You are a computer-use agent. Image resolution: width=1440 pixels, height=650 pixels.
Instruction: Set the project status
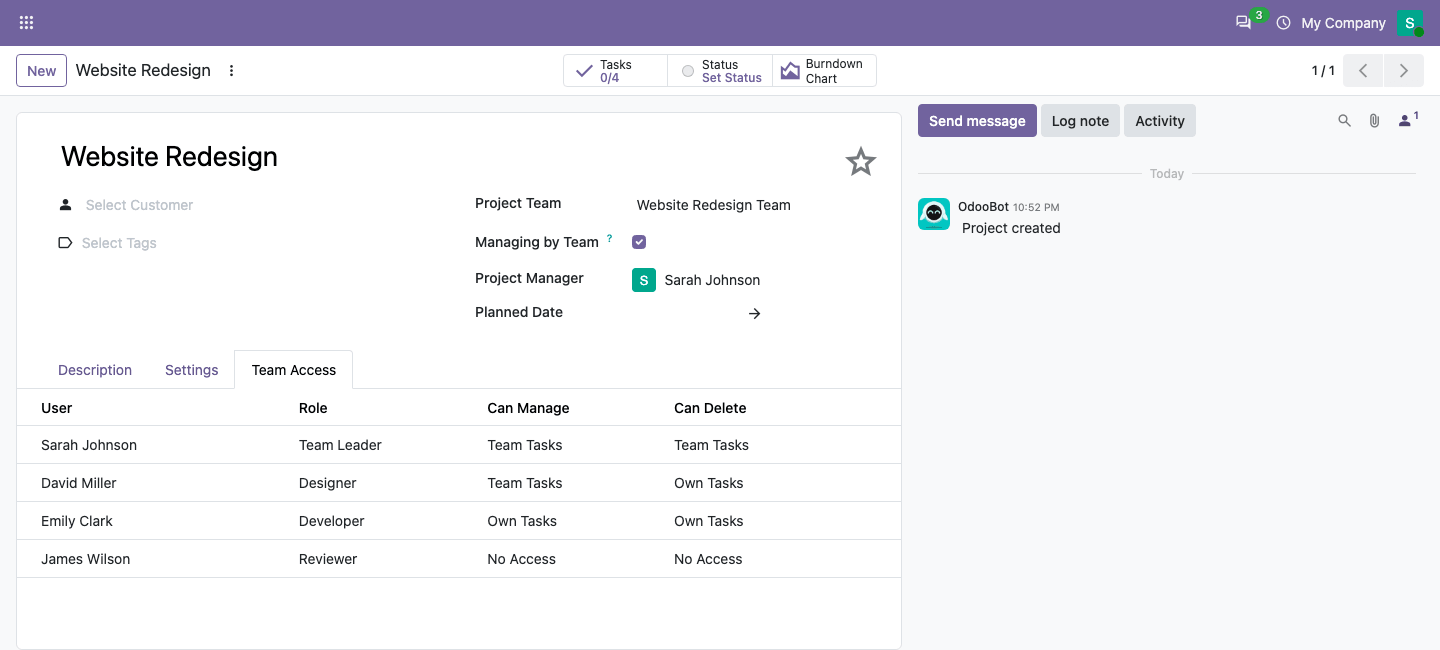(720, 71)
